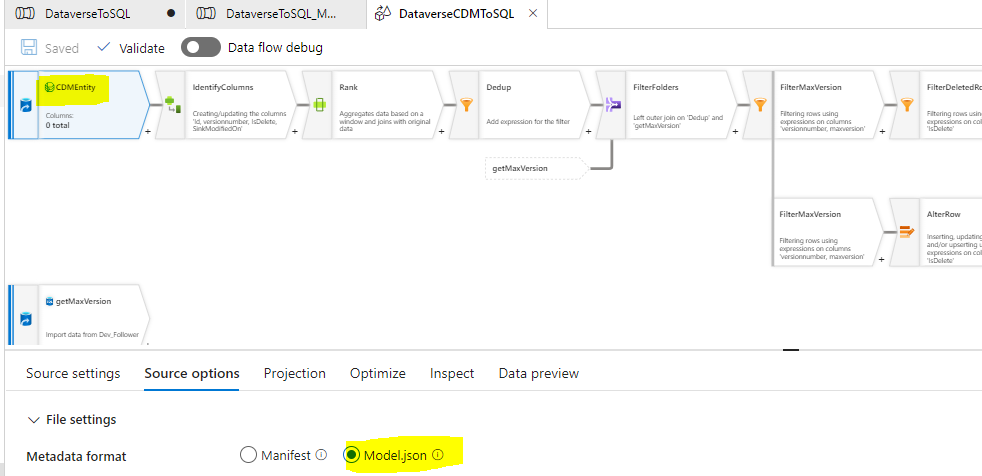This screenshot has height=476, width=982.
Task: Click the upper FilterMaxVersion funnel icon
Action: (x=760, y=105)
